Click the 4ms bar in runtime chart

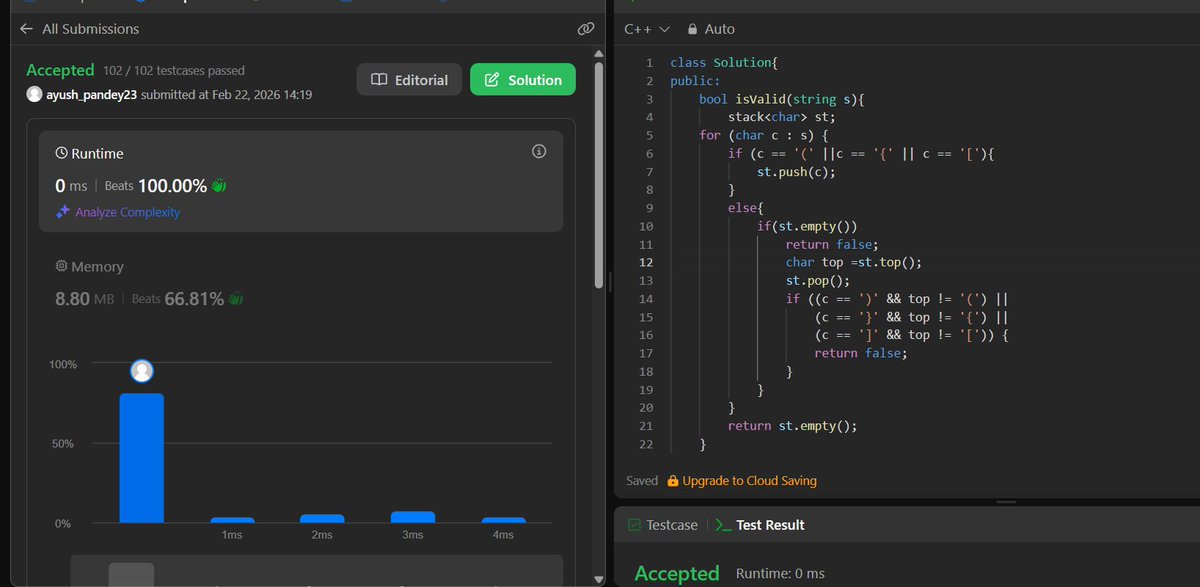503,520
